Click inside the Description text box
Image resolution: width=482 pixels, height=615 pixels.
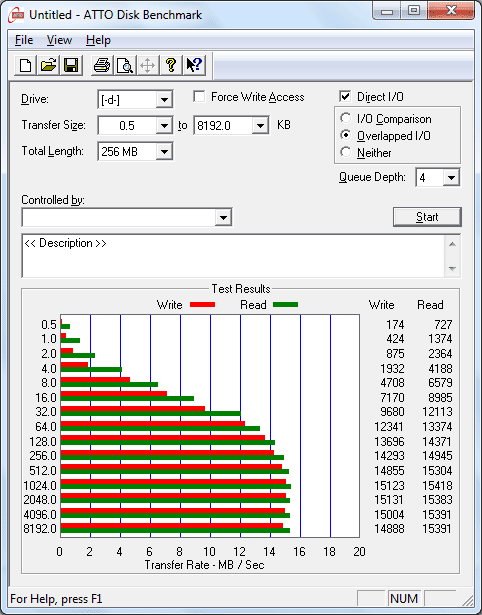pos(233,256)
